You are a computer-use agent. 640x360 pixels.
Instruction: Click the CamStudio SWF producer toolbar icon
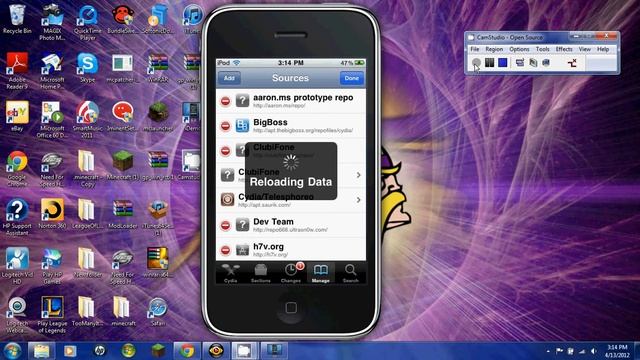[546, 62]
